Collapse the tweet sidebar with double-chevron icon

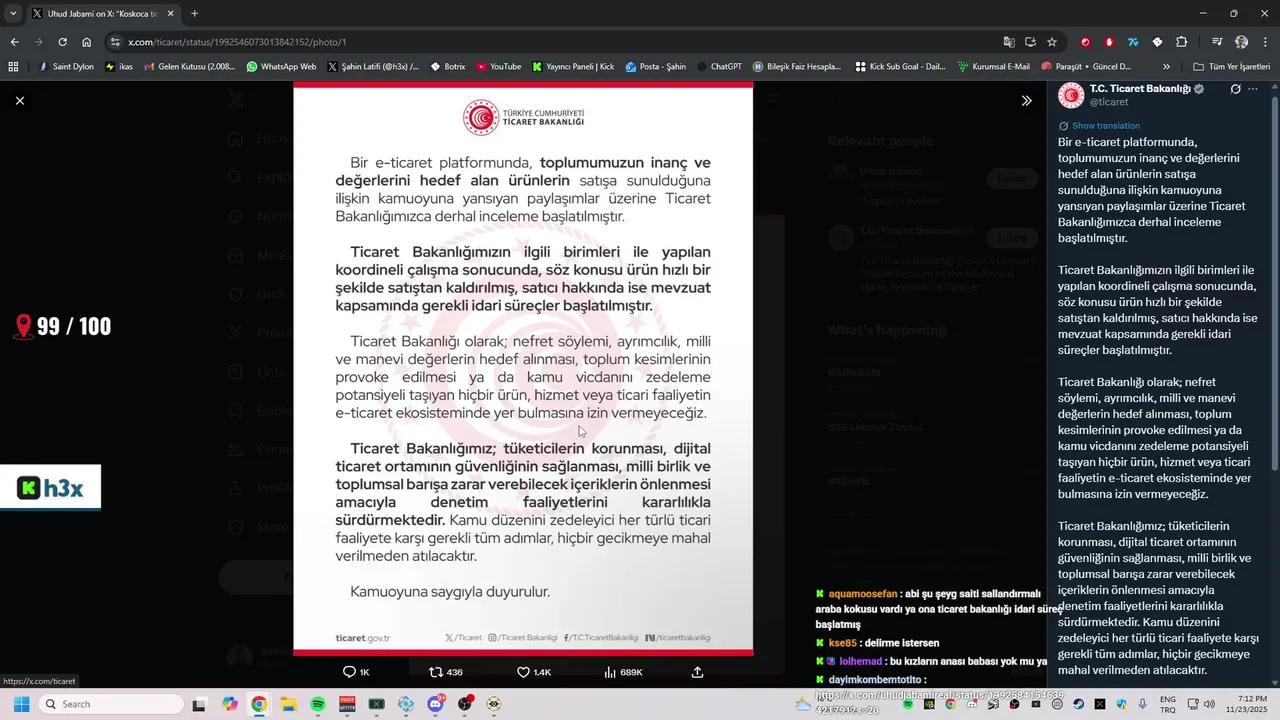[1026, 100]
